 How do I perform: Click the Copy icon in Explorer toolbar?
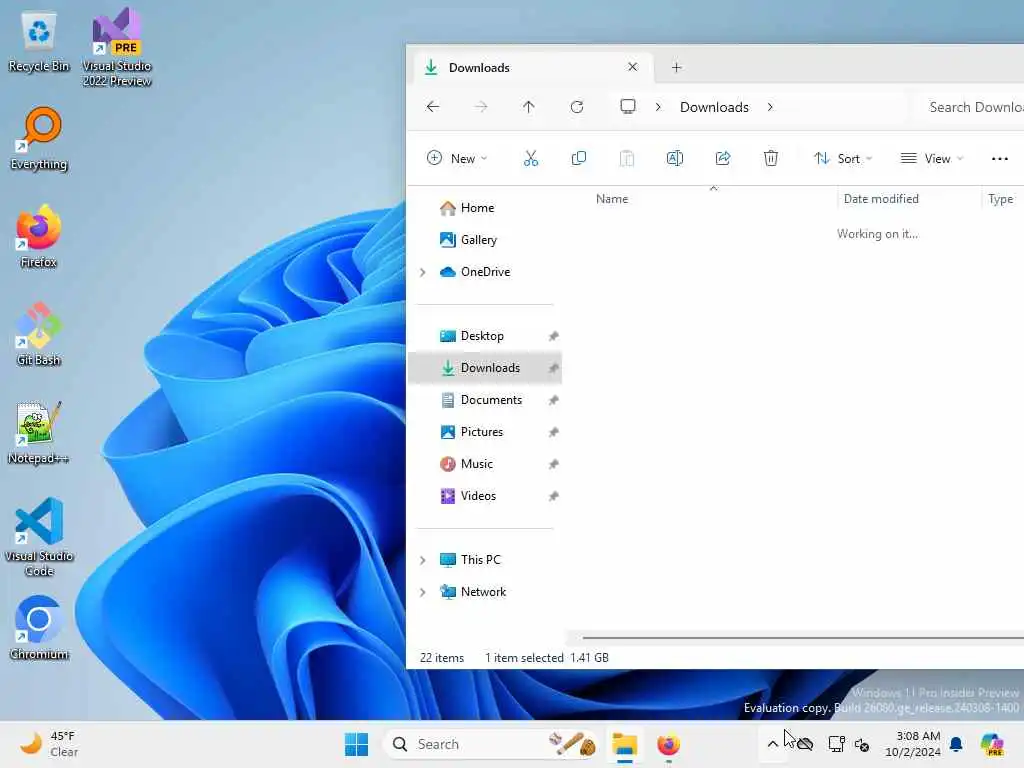pyautogui.click(x=579, y=159)
